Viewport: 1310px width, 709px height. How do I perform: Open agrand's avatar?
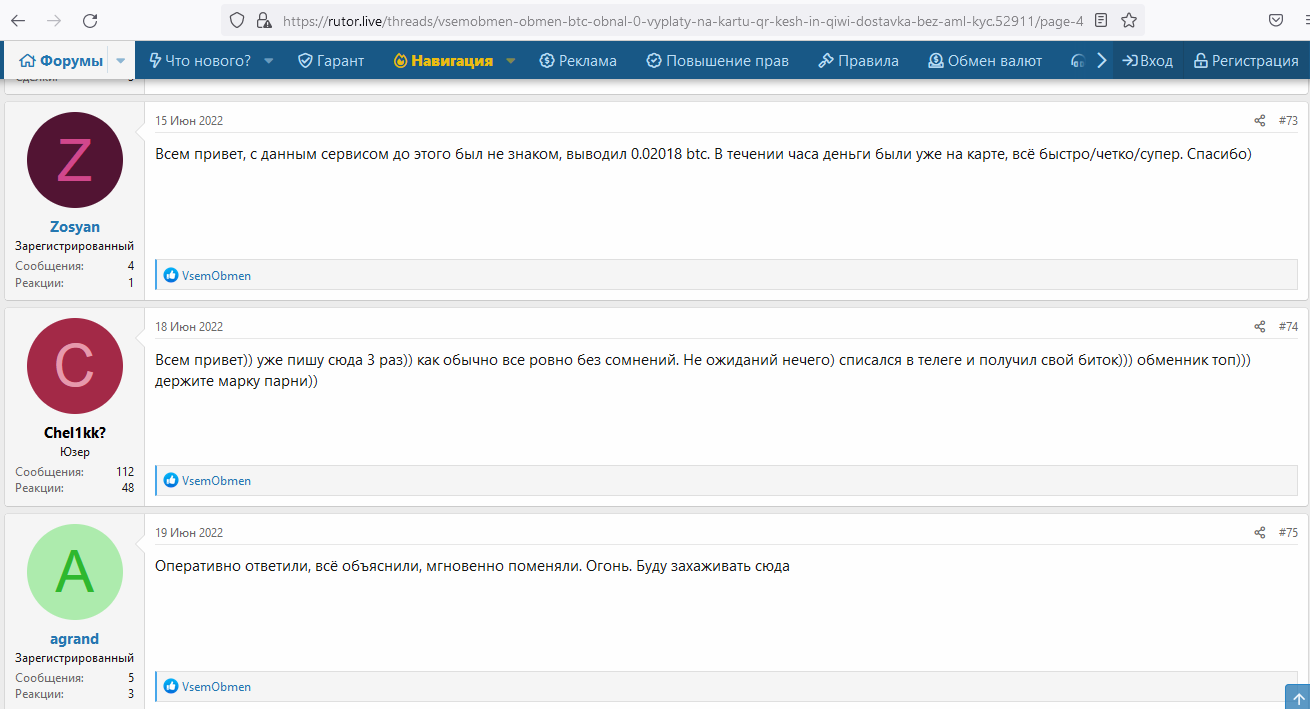coord(75,572)
